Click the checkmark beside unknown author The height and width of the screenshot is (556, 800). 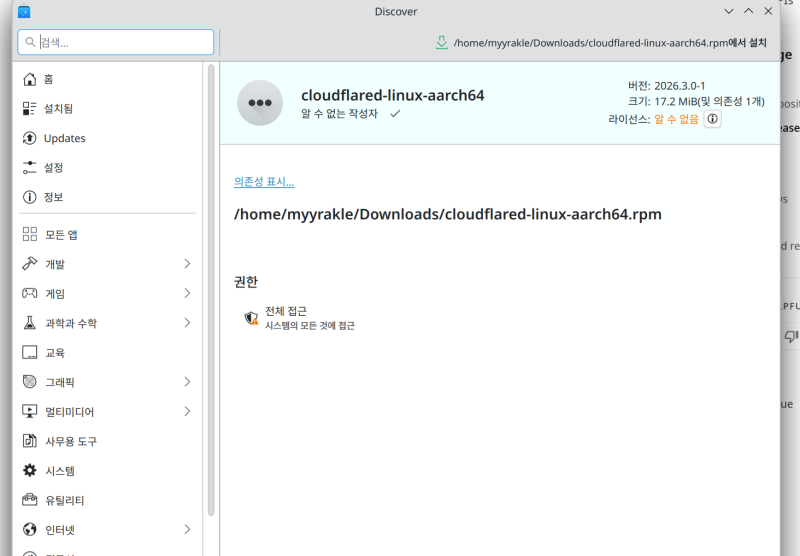pyautogui.click(x=395, y=114)
